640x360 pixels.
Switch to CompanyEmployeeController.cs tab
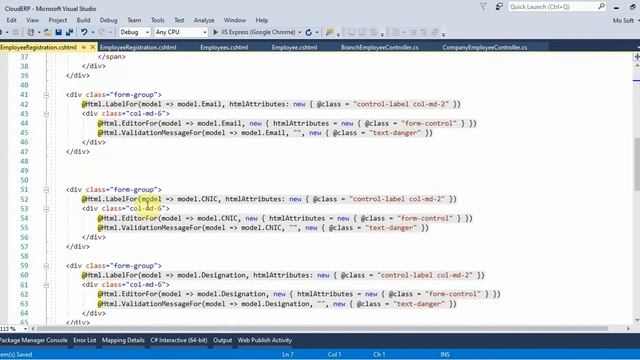[484, 47]
